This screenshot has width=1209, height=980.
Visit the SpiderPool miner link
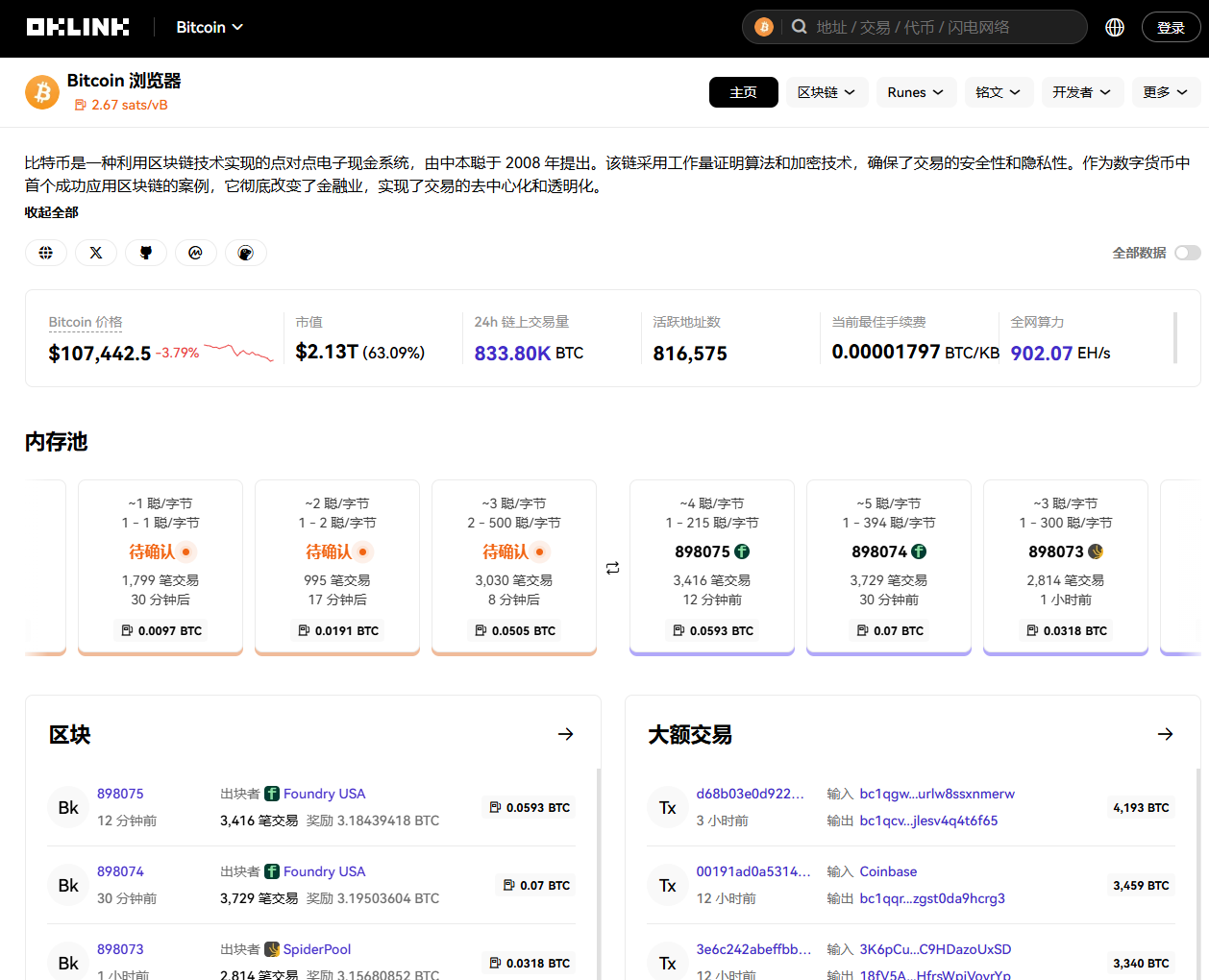(x=317, y=948)
